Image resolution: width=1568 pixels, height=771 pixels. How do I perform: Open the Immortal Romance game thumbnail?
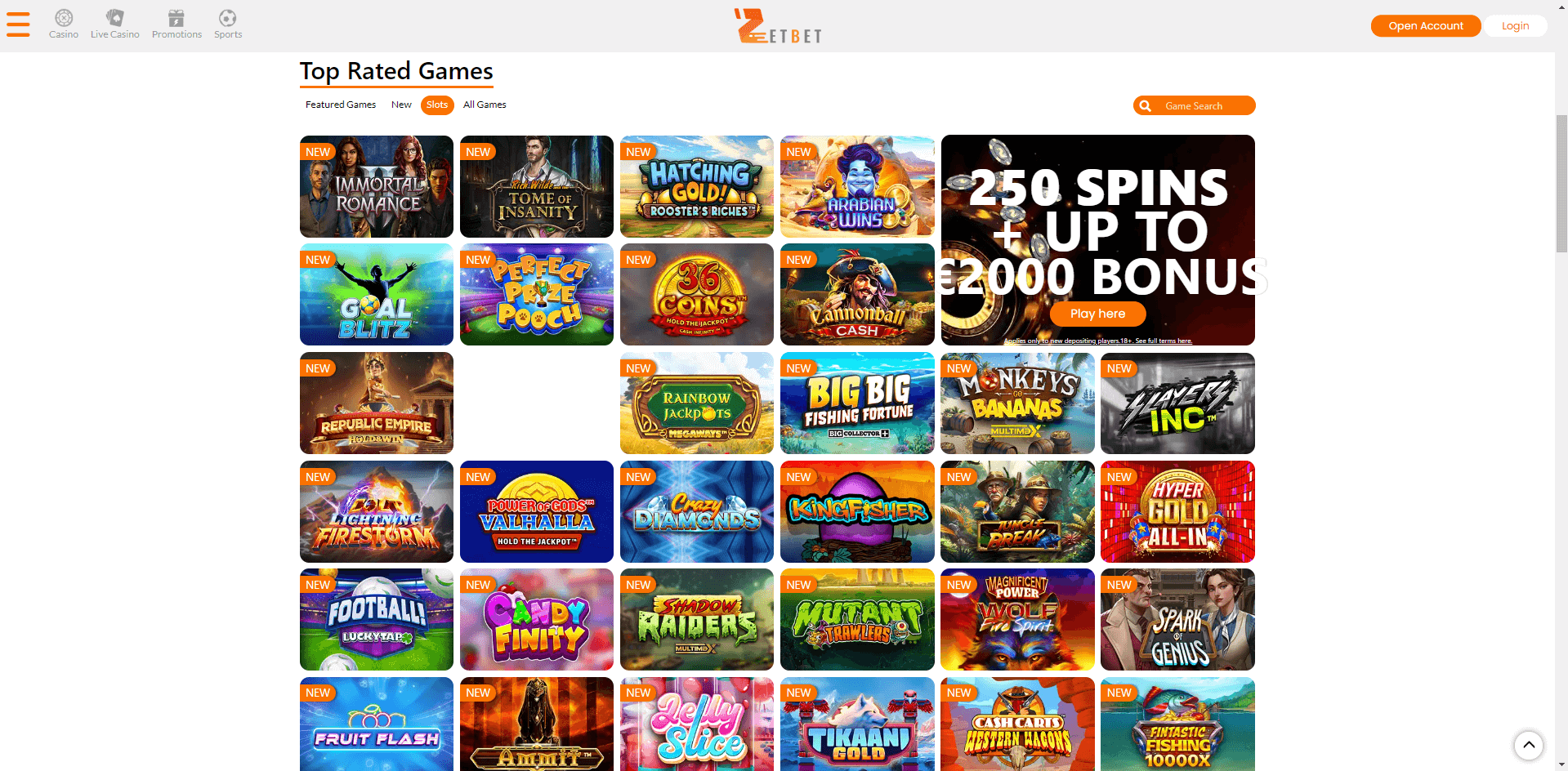click(x=377, y=186)
